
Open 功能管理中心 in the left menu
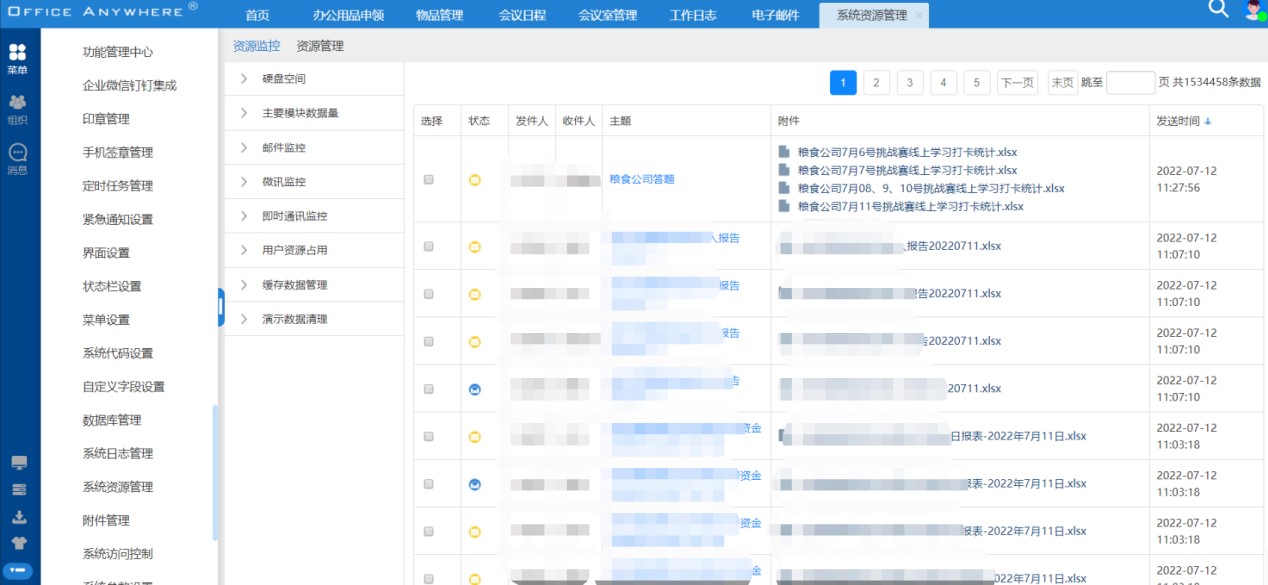click(117, 52)
